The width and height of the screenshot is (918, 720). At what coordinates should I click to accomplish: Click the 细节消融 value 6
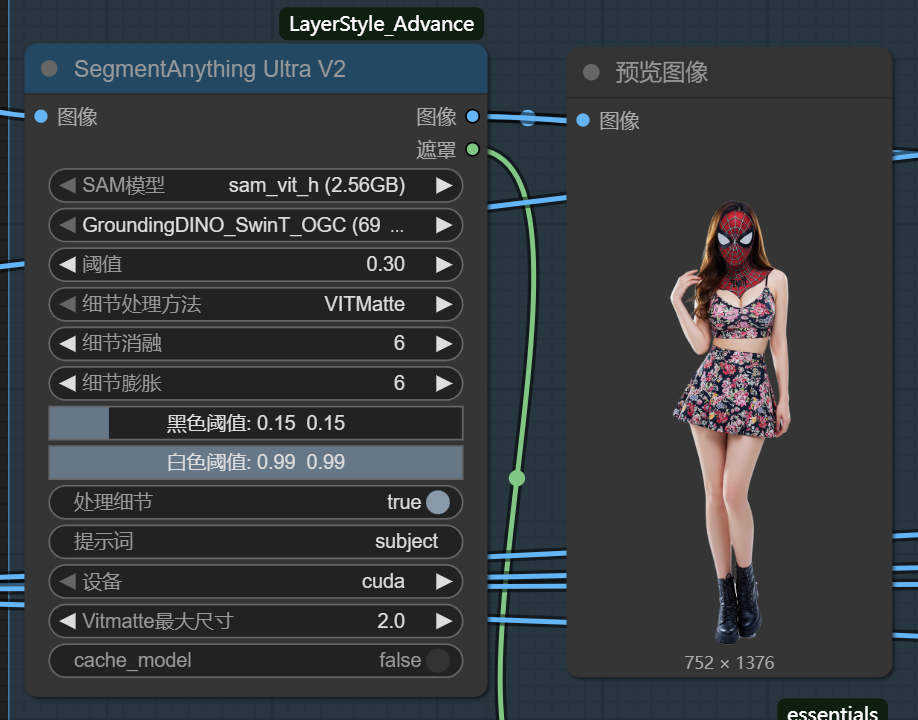[x=399, y=343]
